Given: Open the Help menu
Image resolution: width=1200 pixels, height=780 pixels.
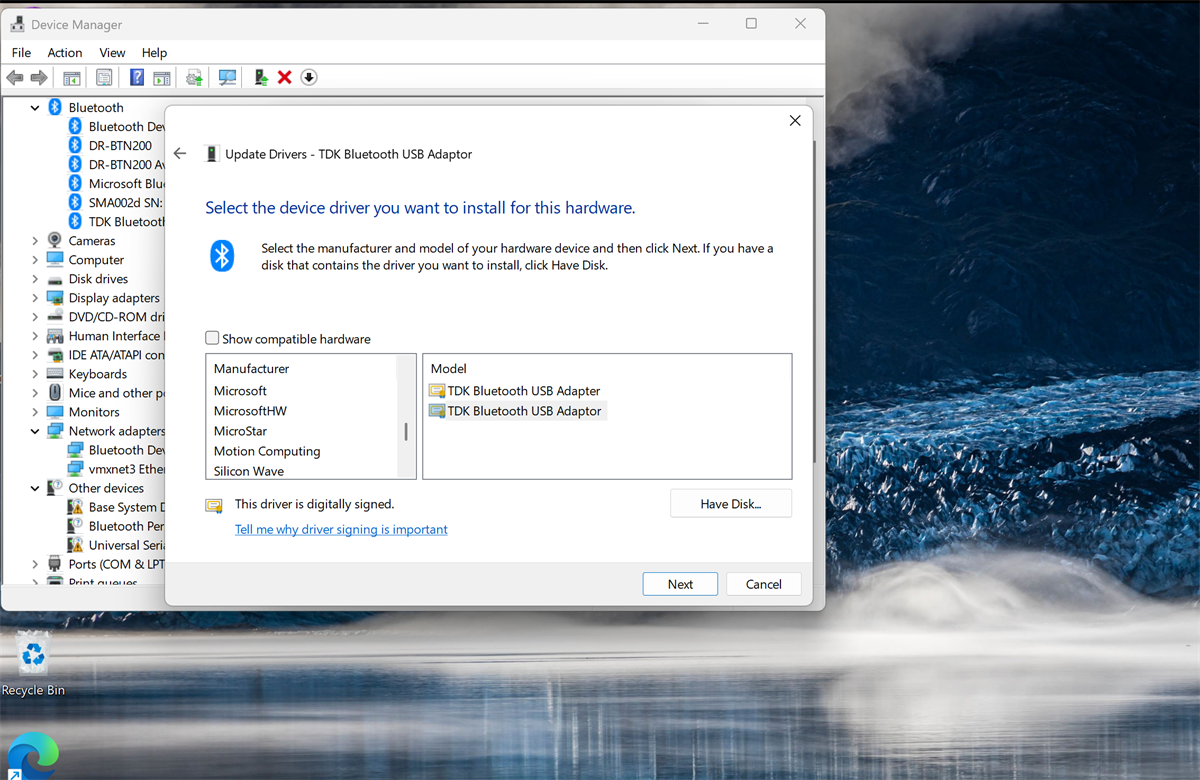Looking at the screenshot, I should point(154,53).
